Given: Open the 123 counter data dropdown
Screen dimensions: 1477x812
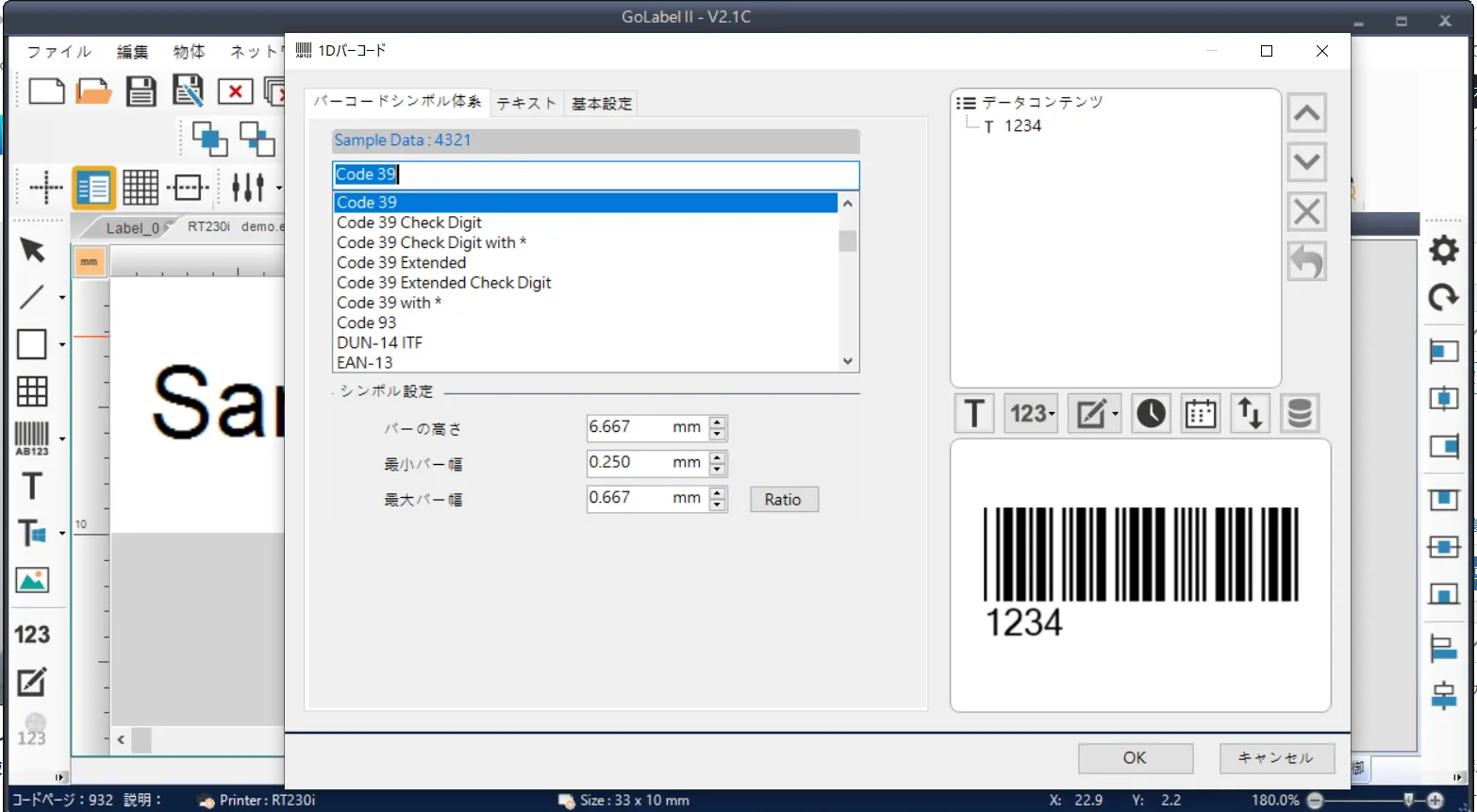Looking at the screenshot, I should click(1032, 413).
